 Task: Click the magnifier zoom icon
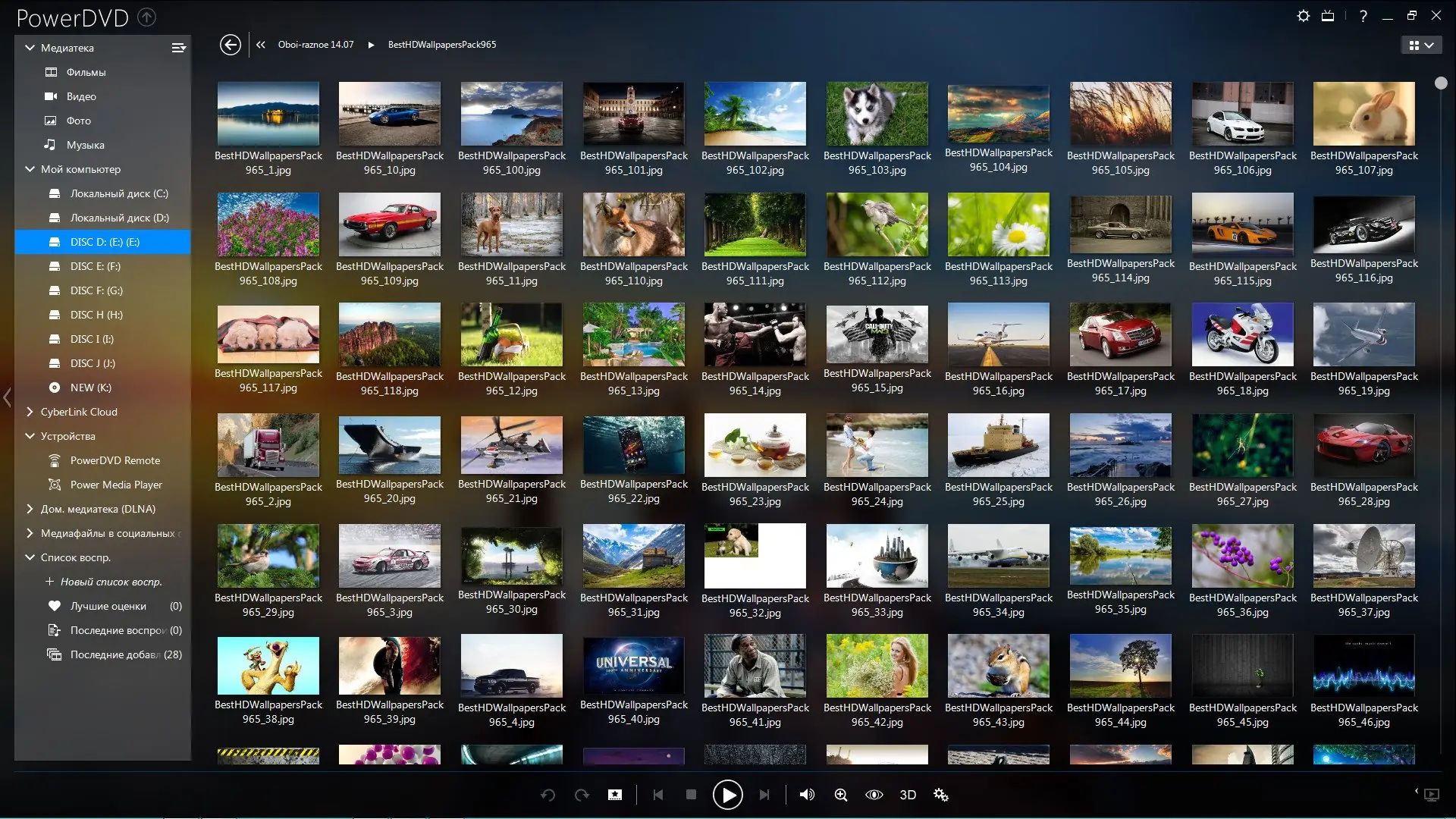(841, 795)
